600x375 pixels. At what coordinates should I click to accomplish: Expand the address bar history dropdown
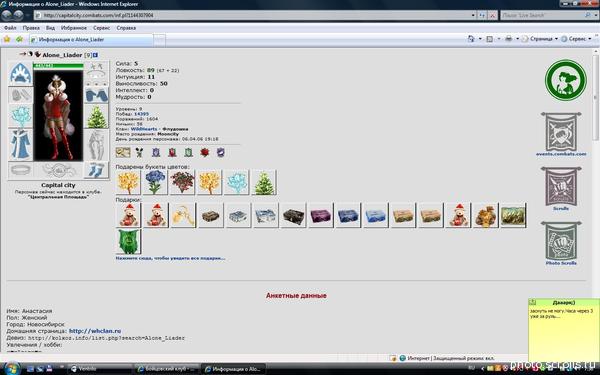pyautogui.click(x=473, y=15)
